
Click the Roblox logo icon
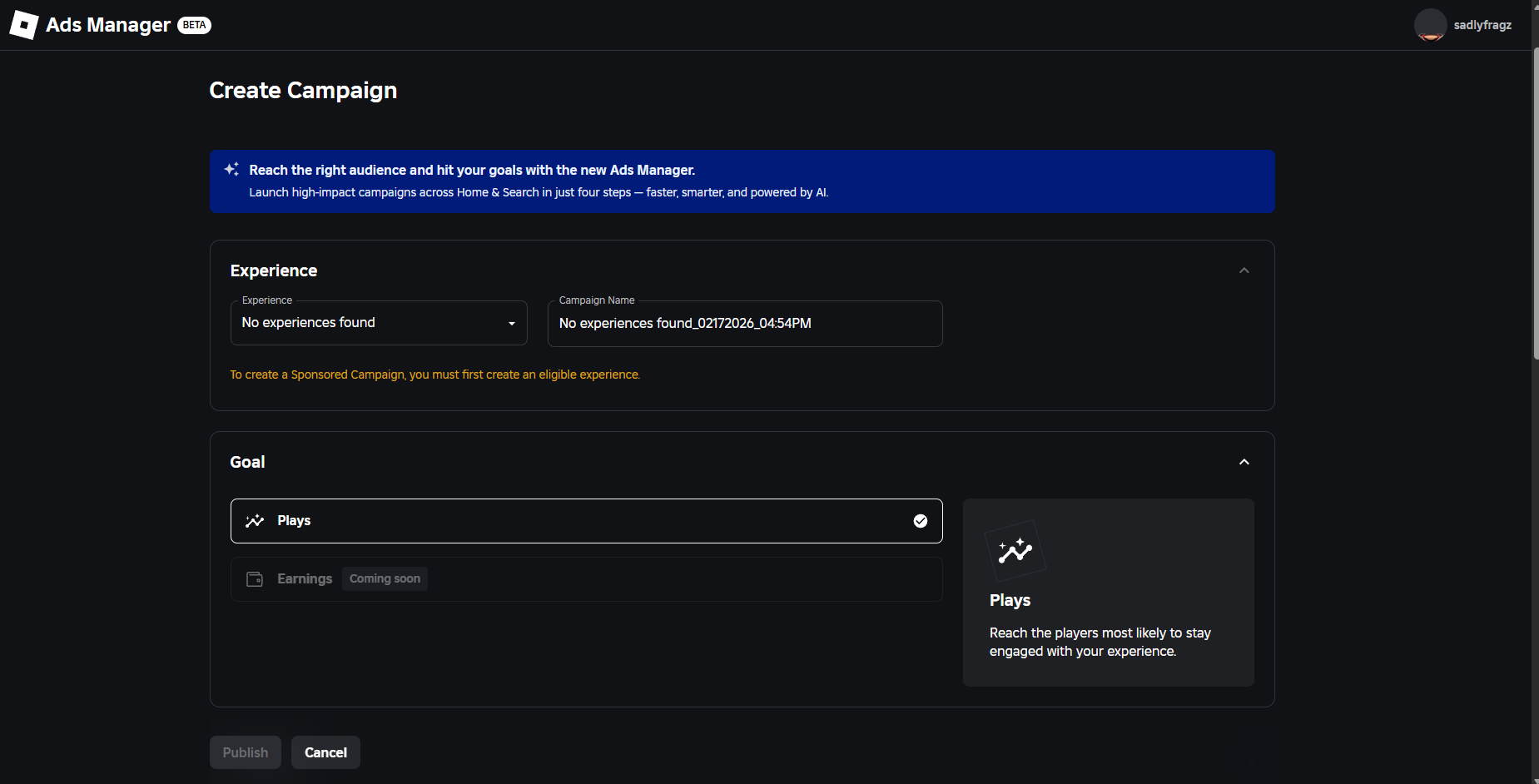24,25
